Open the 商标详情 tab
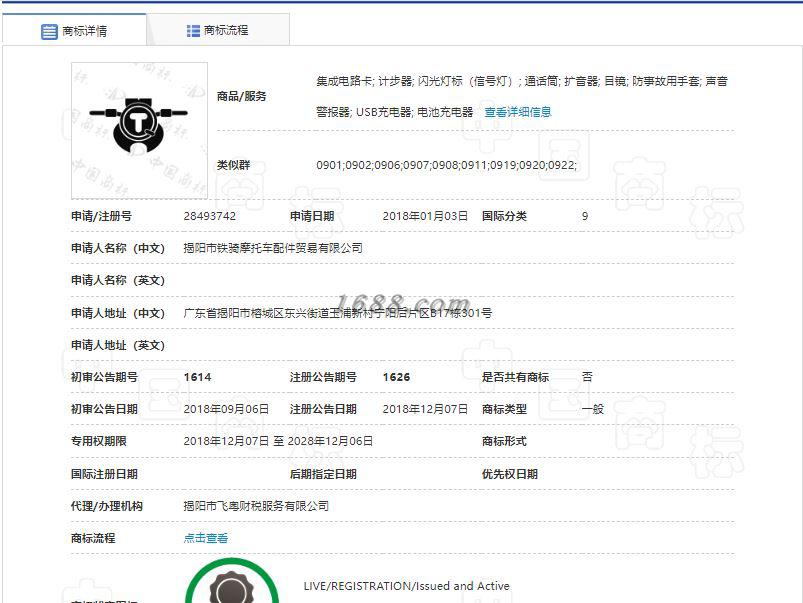The image size is (803, 603). coord(74,30)
